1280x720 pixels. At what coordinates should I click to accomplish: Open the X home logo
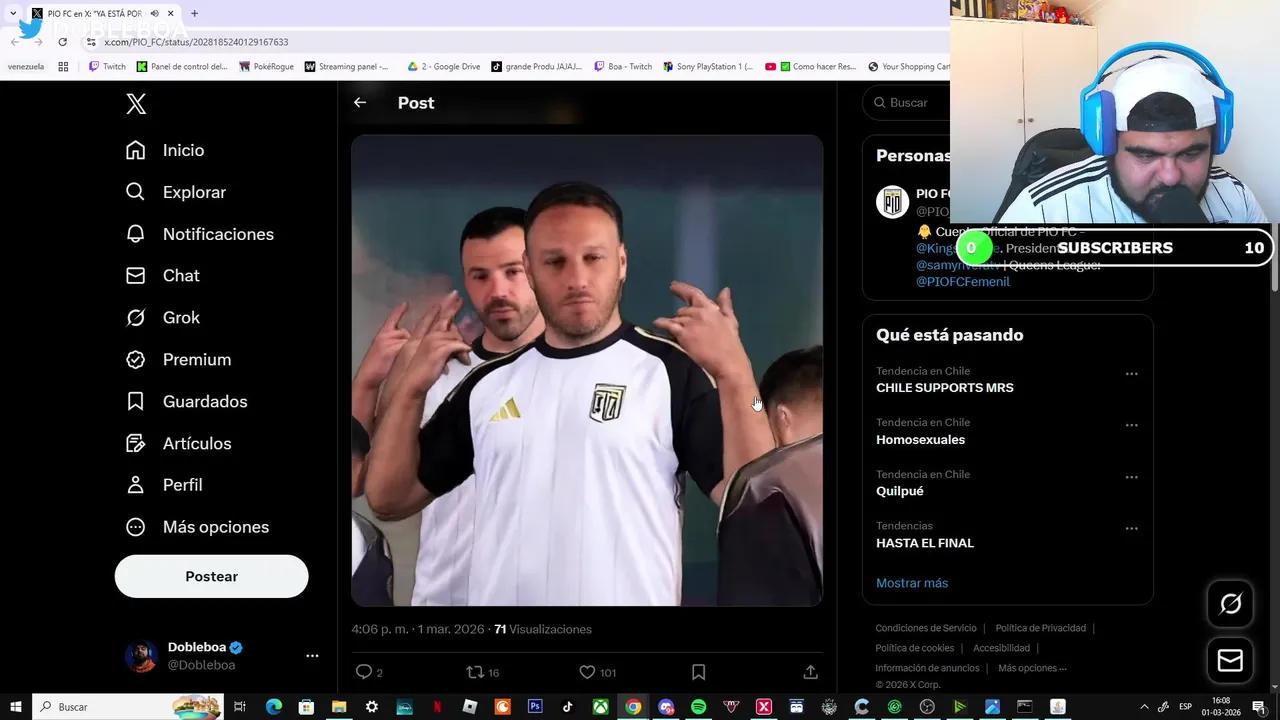[x=136, y=103]
